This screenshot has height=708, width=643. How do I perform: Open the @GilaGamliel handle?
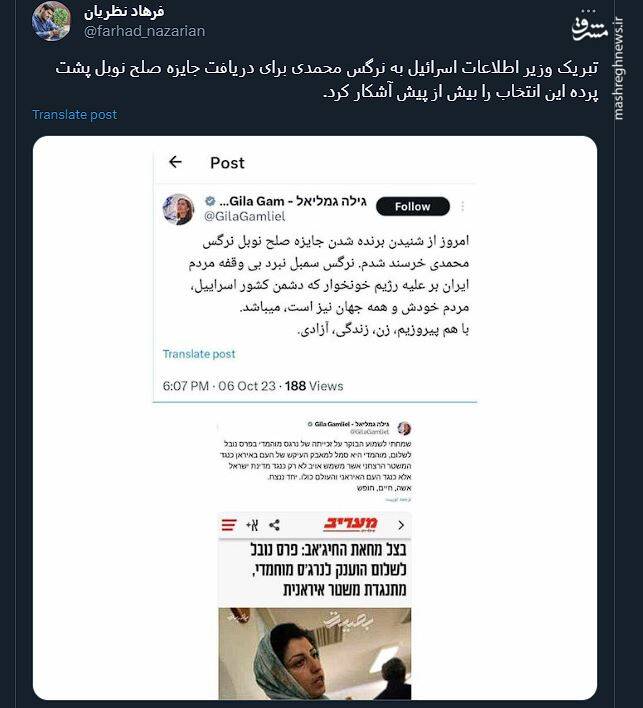click(x=245, y=216)
